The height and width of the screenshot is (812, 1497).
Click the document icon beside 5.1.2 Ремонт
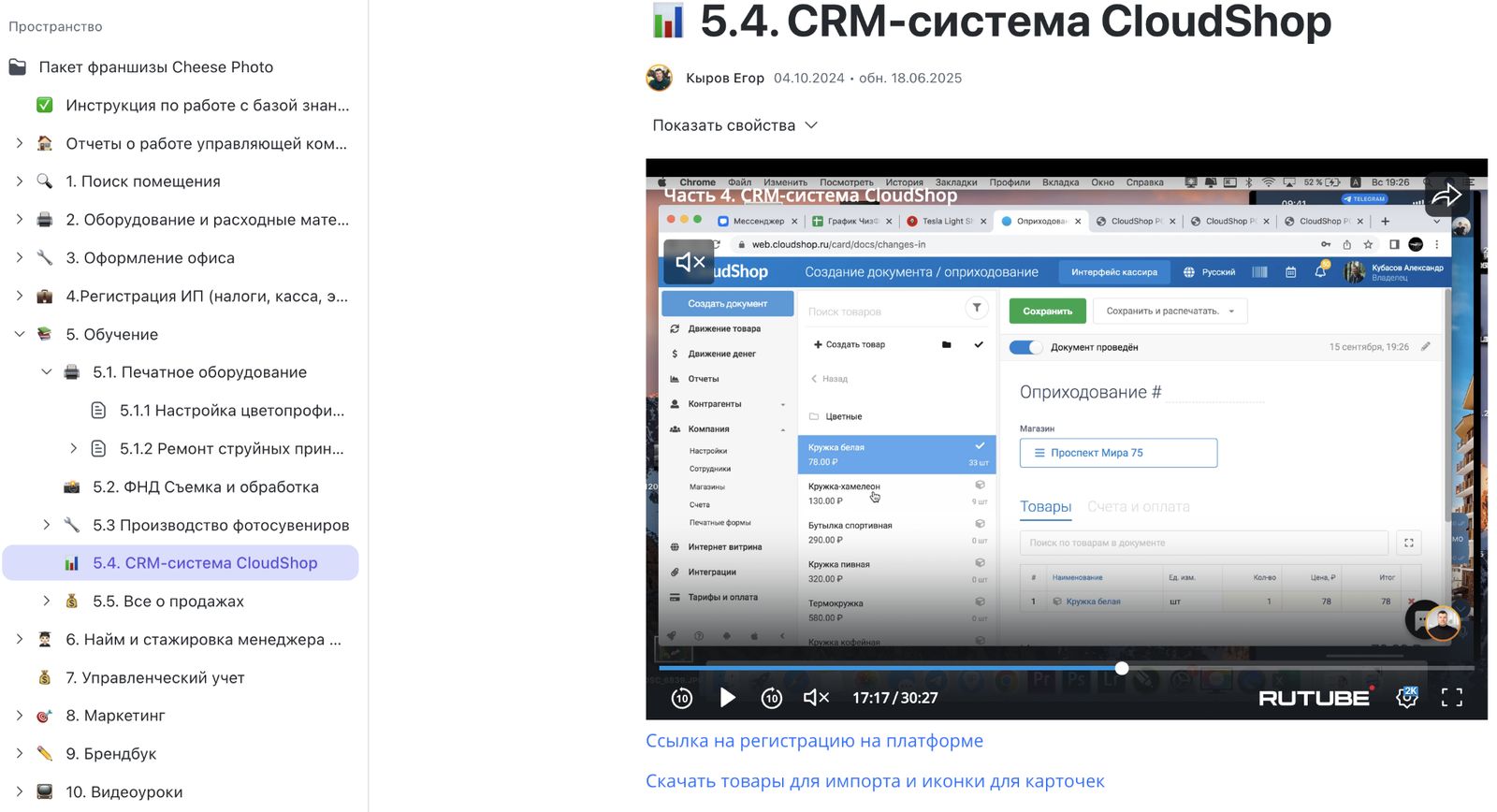pyautogui.click(x=98, y=449)
